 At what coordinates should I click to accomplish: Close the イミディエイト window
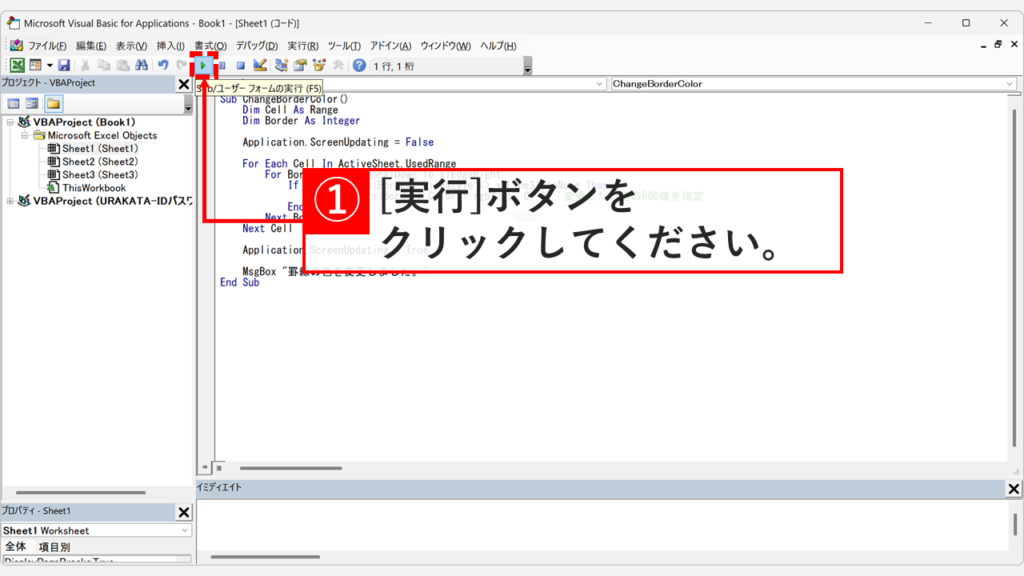[1013, 489]
